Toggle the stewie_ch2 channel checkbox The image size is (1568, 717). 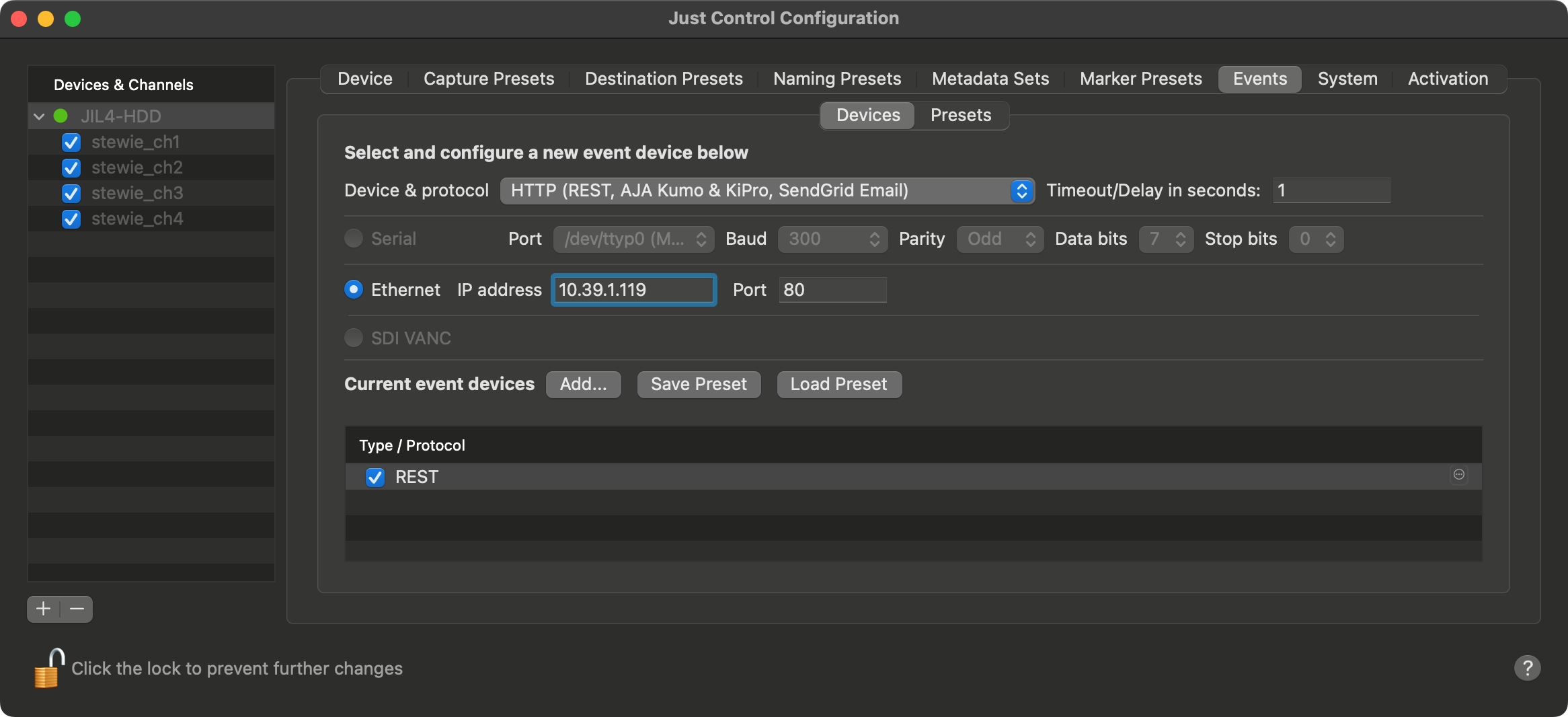(x=71, y=168)
